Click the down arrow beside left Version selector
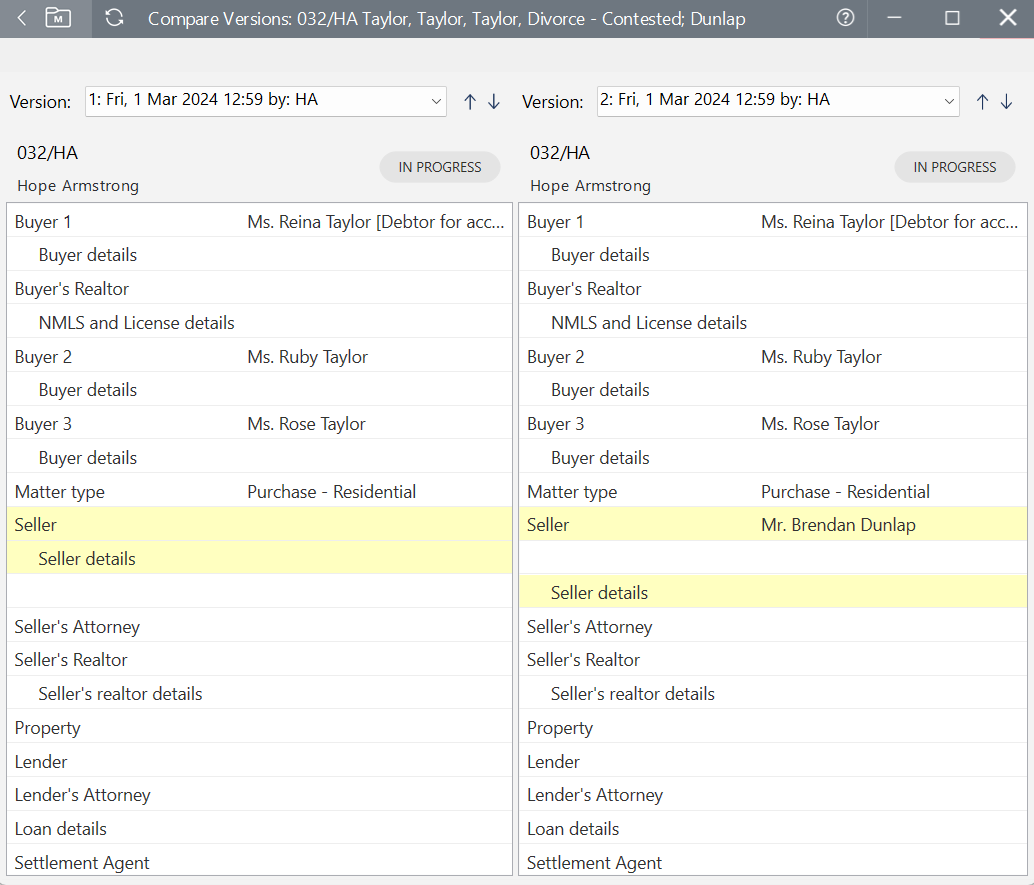 [x=494, y=101]
